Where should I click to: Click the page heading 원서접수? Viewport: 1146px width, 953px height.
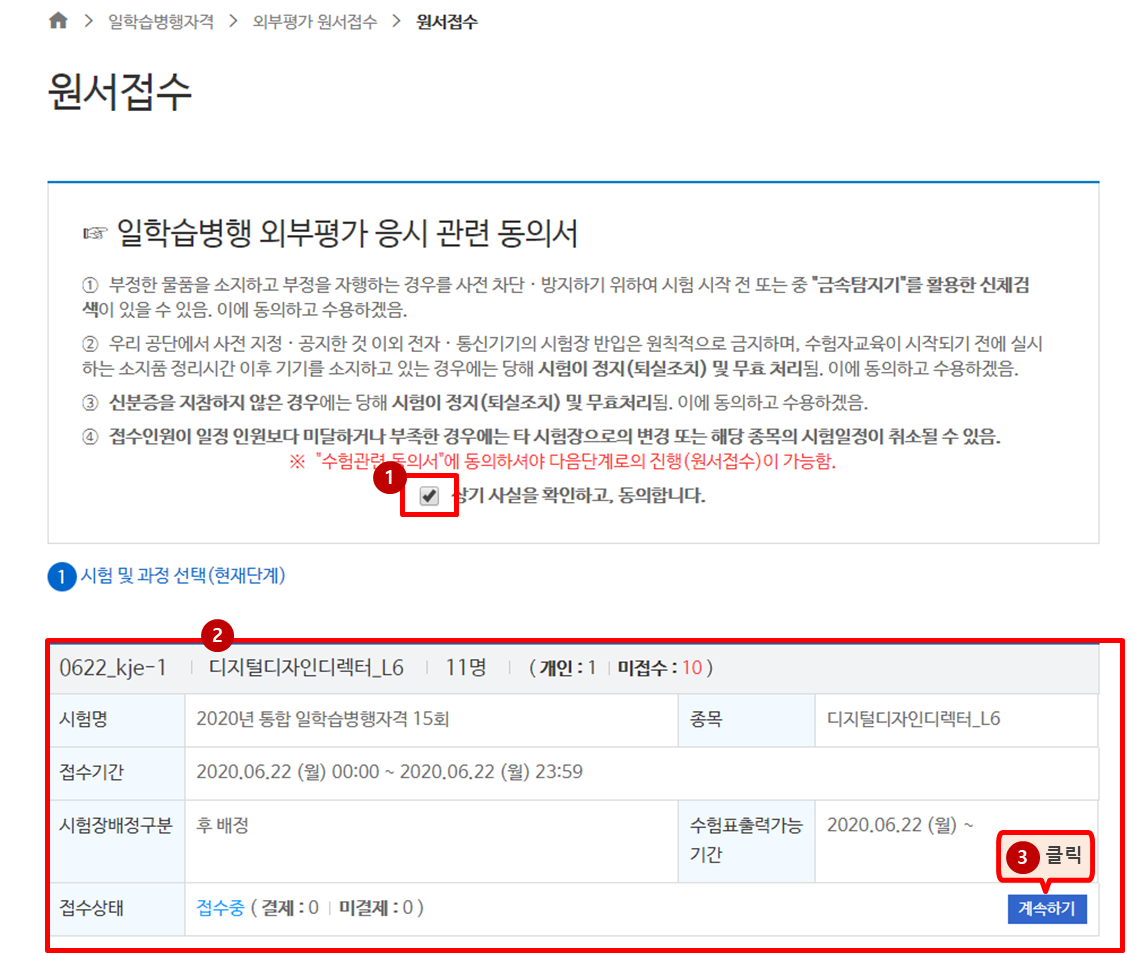click(120, 92)
